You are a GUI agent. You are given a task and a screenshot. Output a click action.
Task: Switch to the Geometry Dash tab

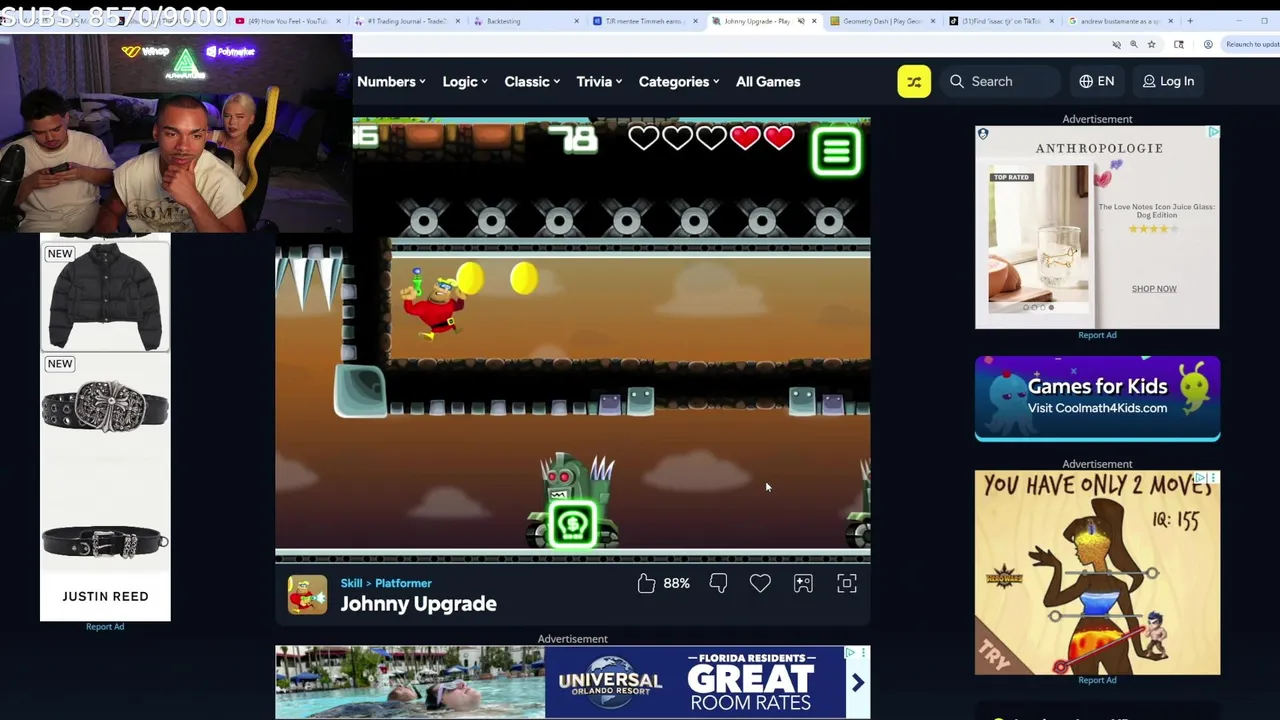[884, 21]
